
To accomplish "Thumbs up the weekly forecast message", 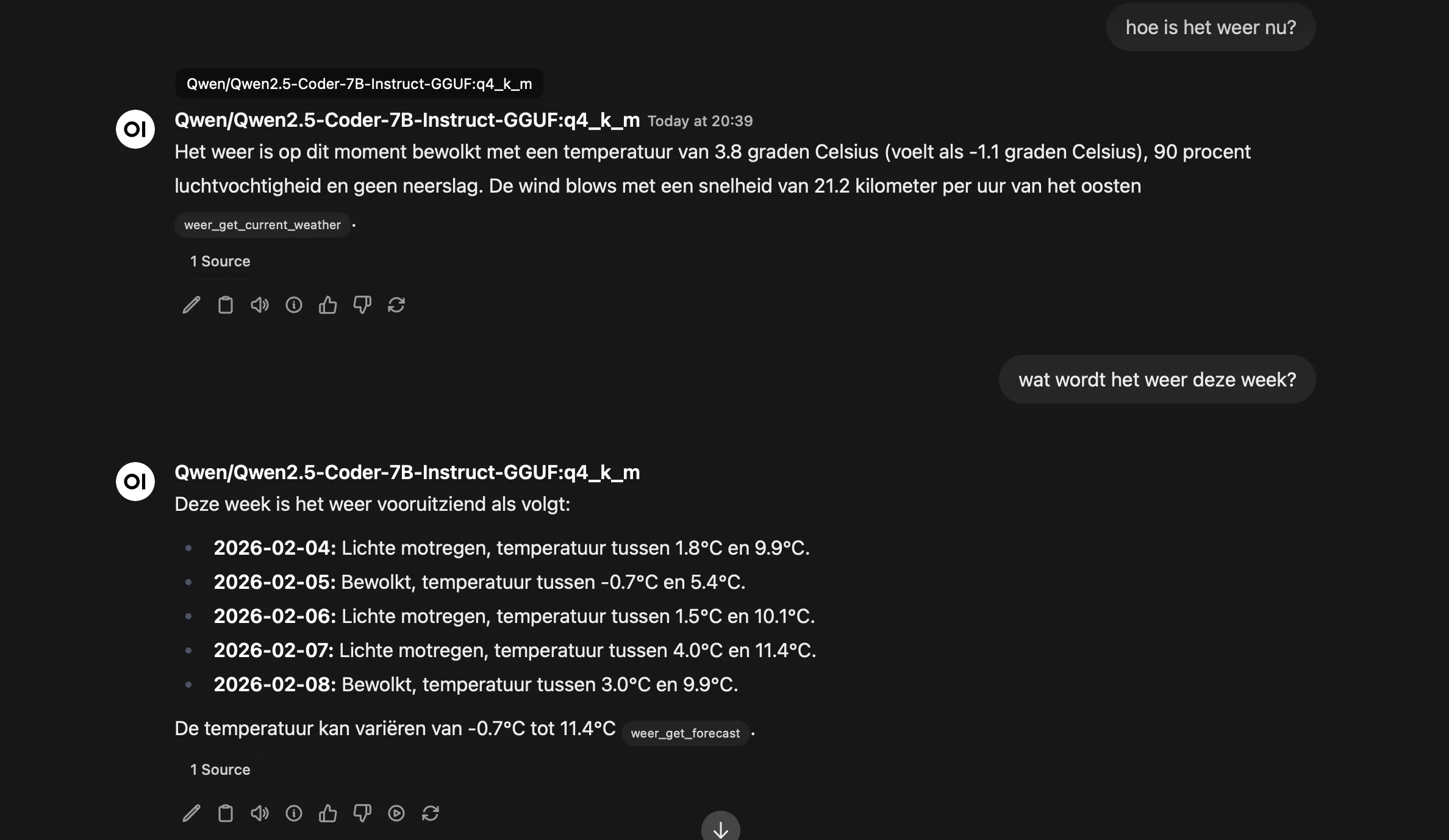I will coord(327,814).
